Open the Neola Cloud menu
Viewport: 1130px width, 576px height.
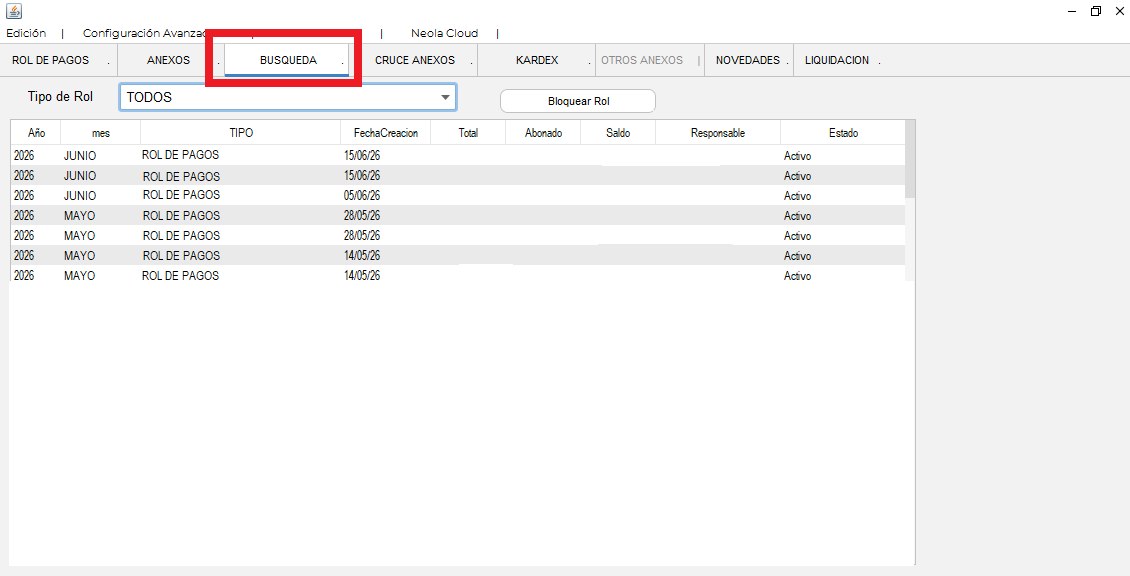pos(444,33)
